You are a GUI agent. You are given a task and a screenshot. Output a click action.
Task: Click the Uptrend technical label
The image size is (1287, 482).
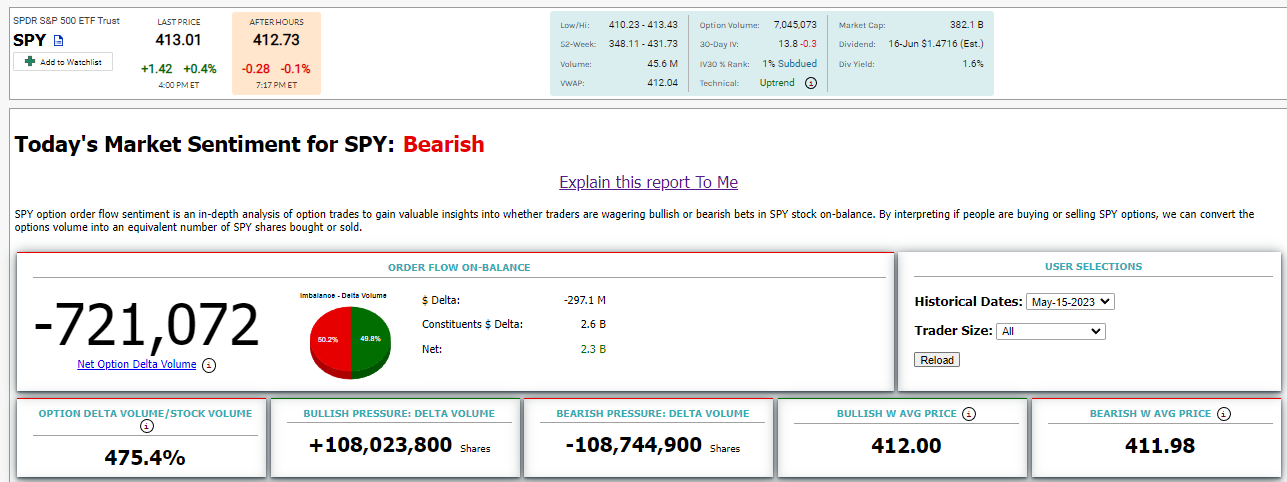click(777, 83)
